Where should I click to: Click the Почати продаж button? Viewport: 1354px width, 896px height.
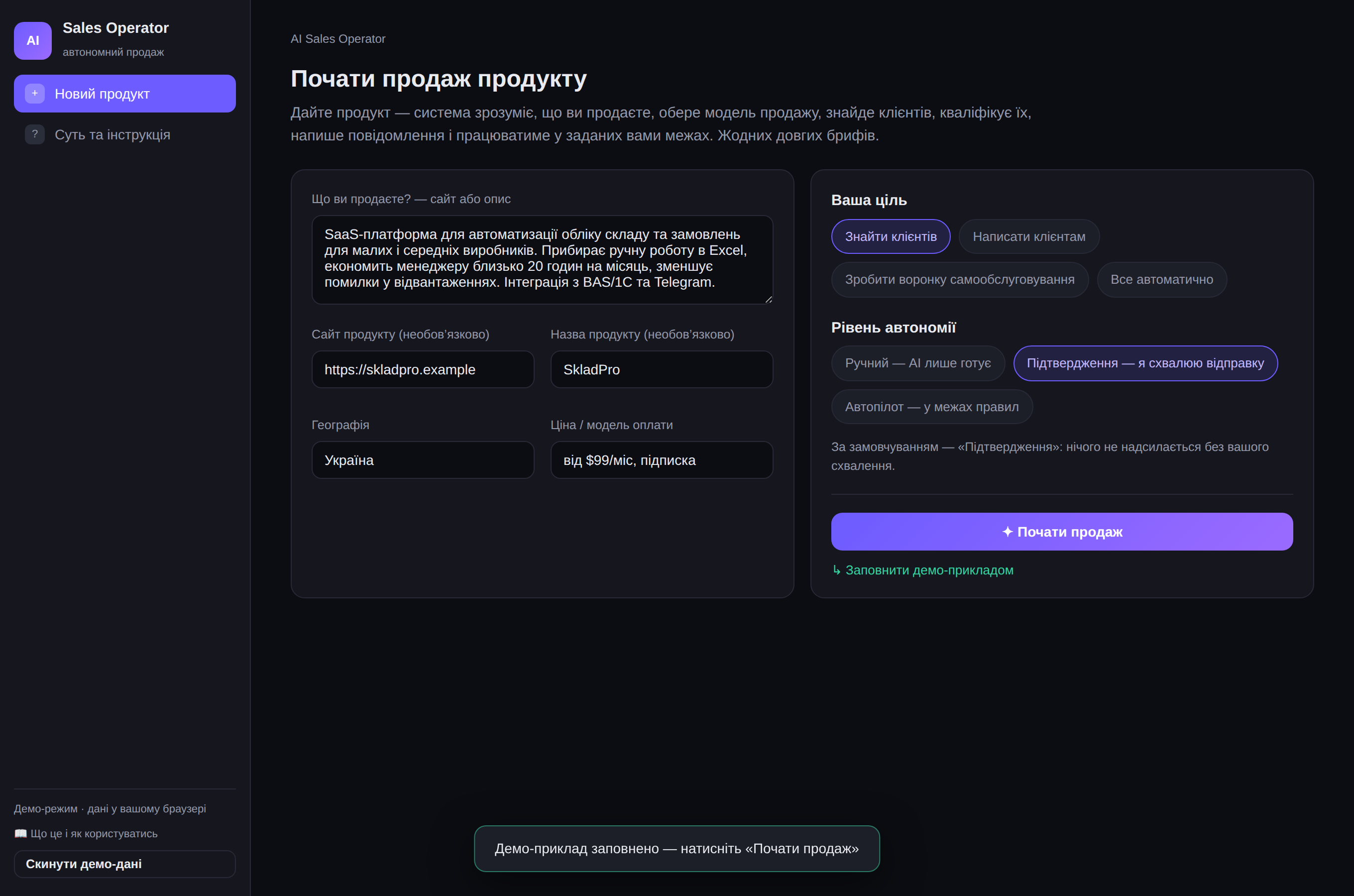click(1062, 532)
